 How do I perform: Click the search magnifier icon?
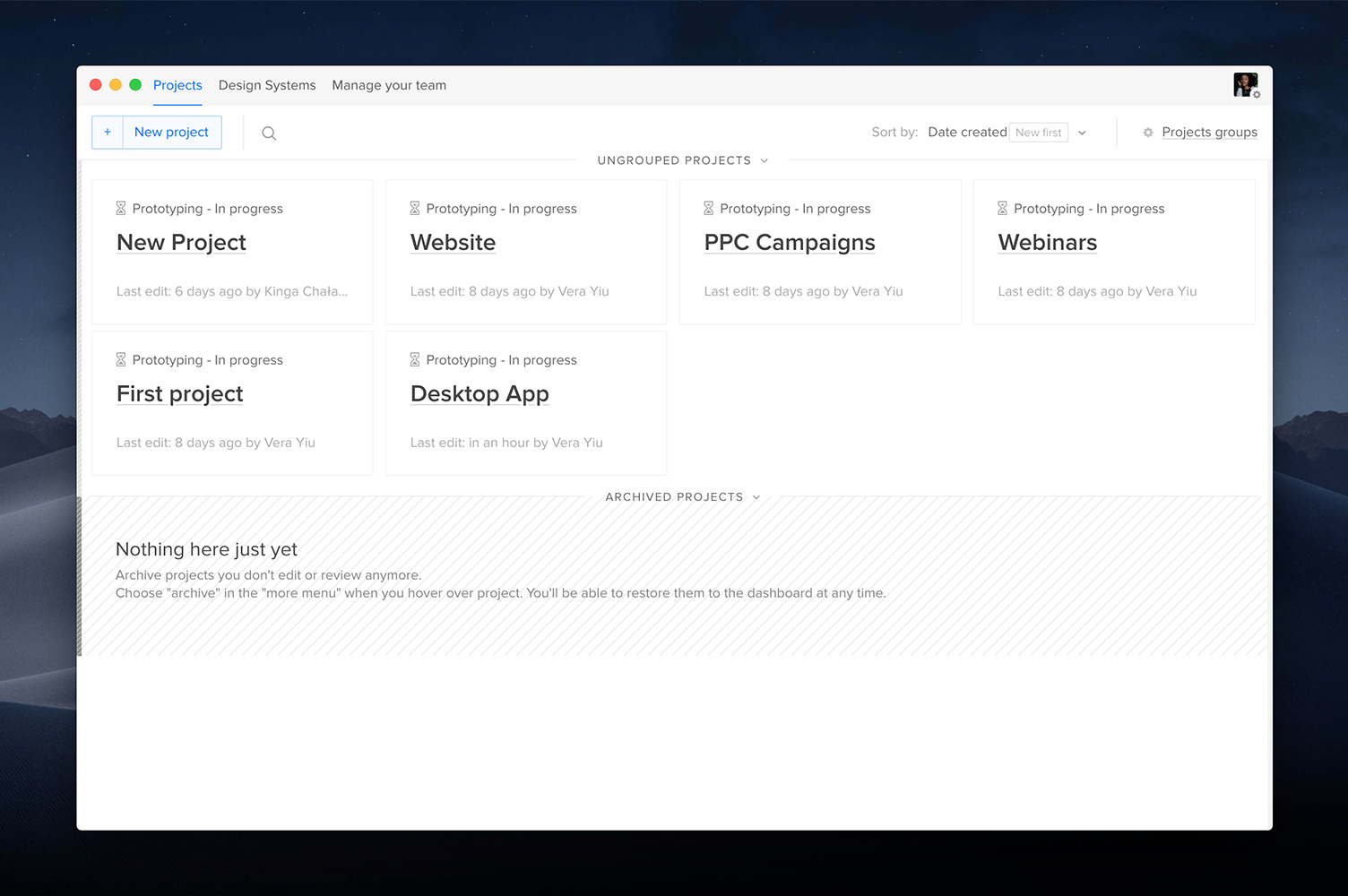[x=269, y=133]
